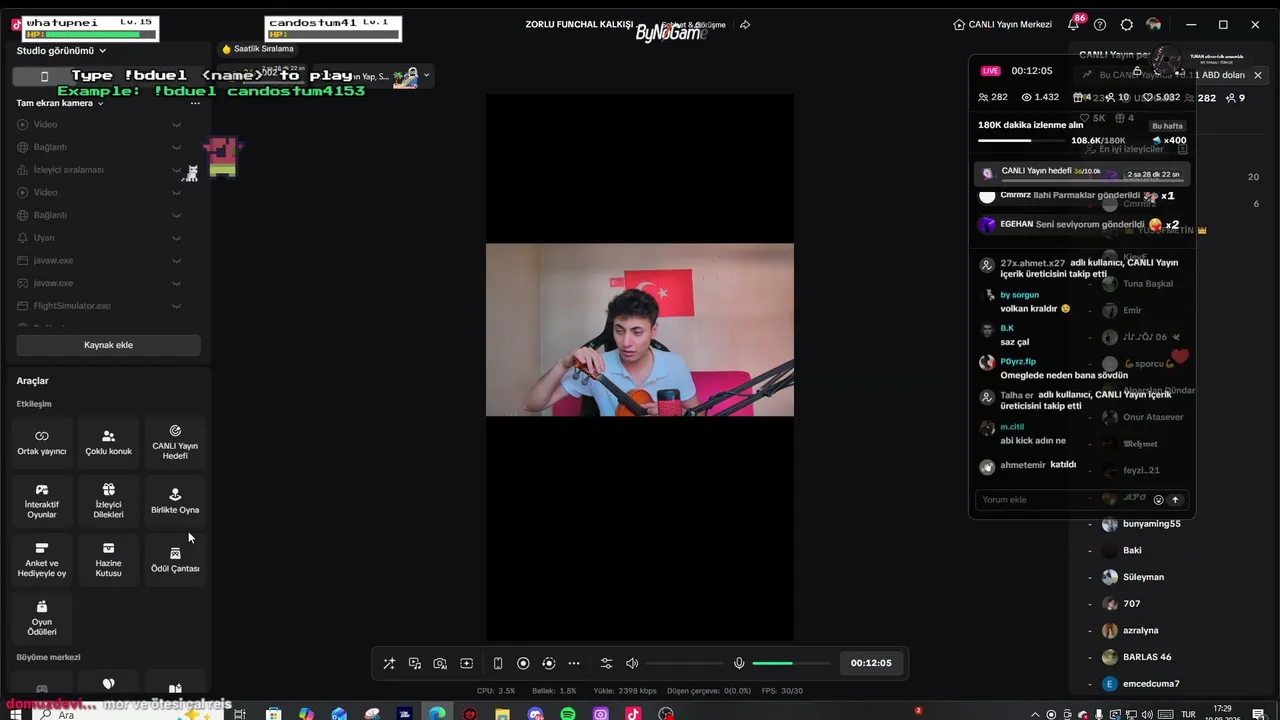Viewport: 1280px width, 720px height.
Task: Expand the dropdown beside the stream title avatar
Action: coord(426,75)
